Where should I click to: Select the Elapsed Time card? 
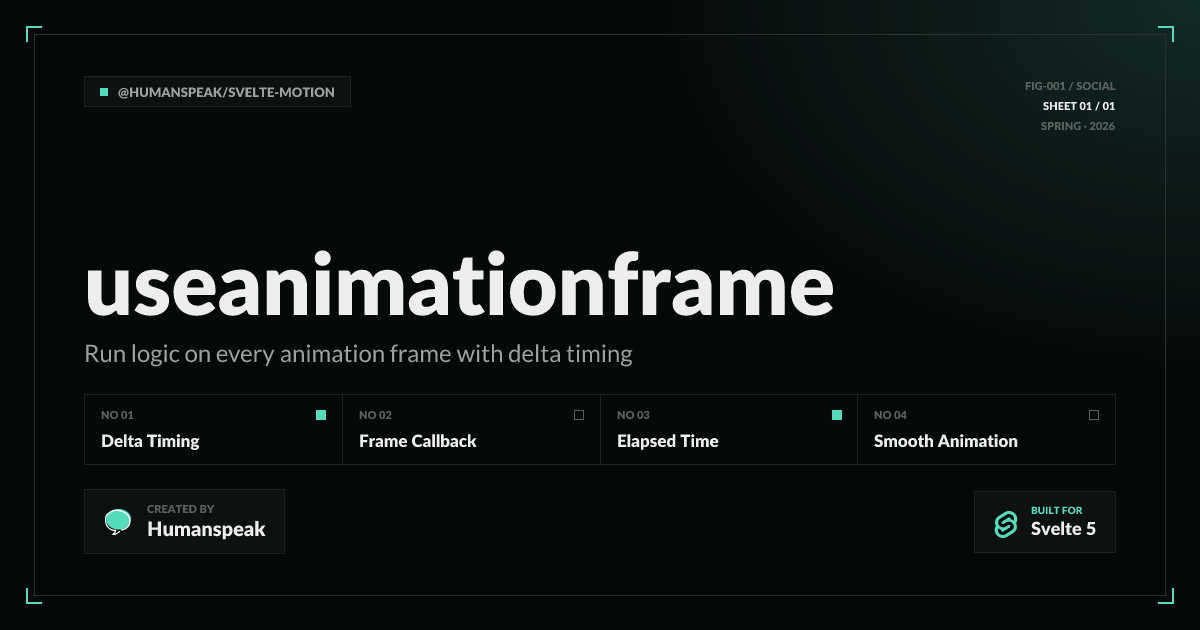point(729,430)
